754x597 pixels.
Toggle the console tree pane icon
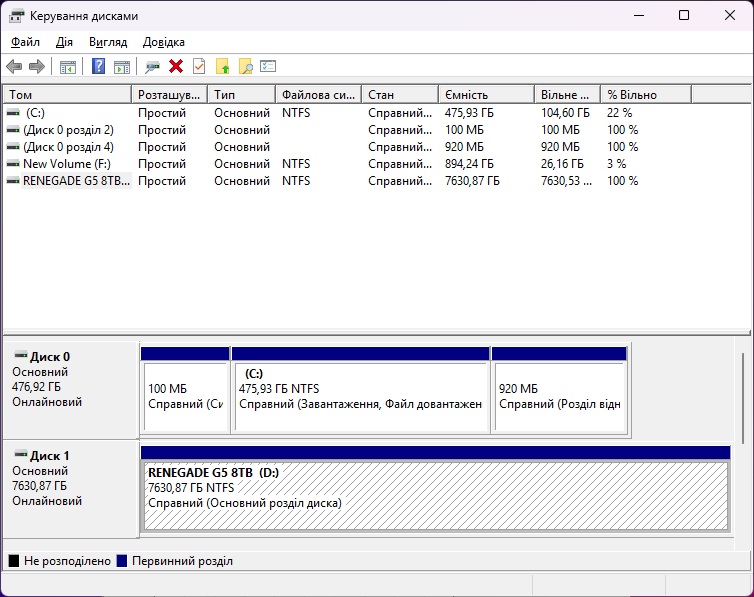68,67
